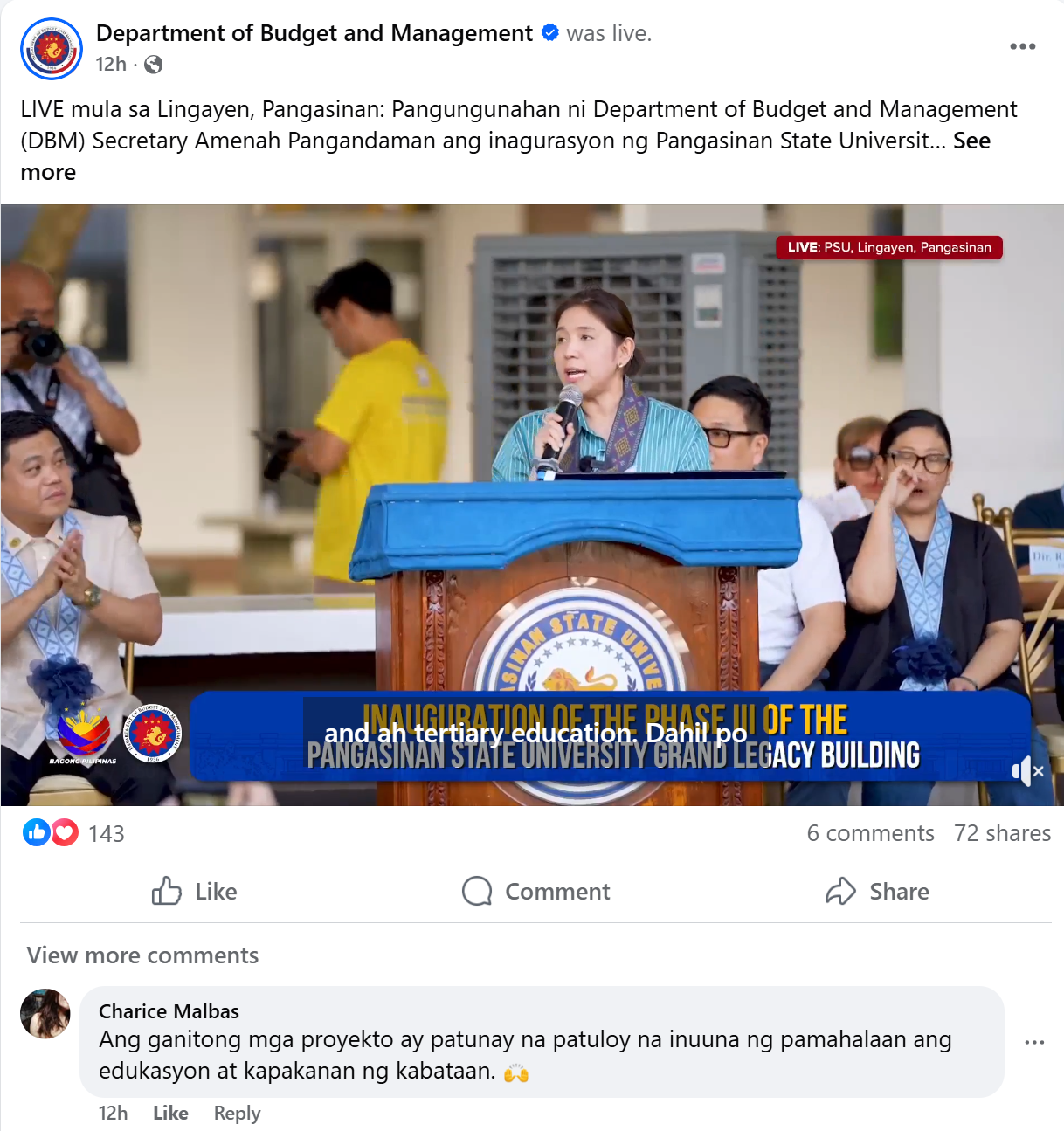This screenshot has height=1131, width=1064.
Task: Unmute the video with the speaker icon
Action: pos(1027,771)
